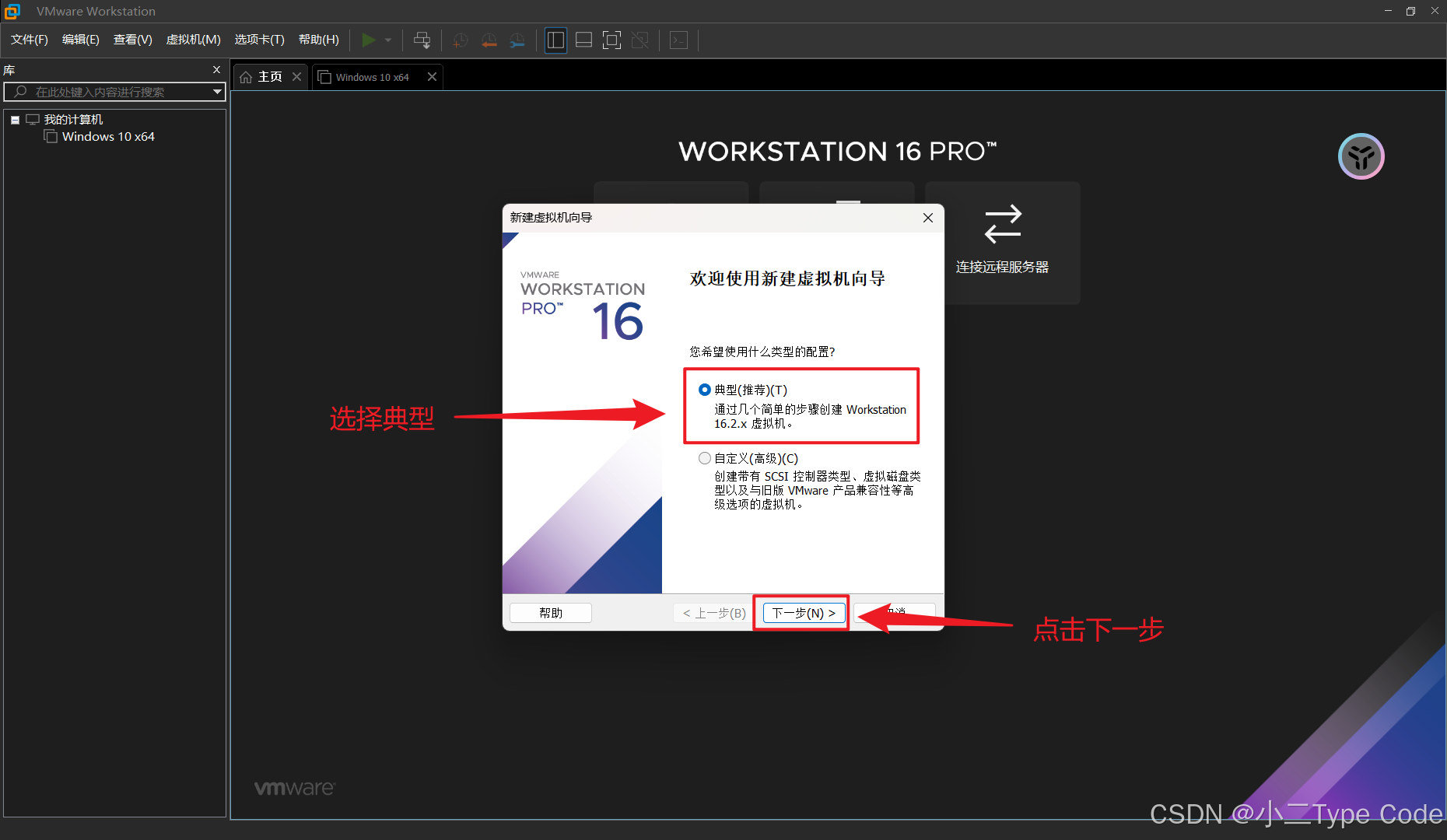
Task: Open the library search dropdown arrow
Action: coord(217,92)
